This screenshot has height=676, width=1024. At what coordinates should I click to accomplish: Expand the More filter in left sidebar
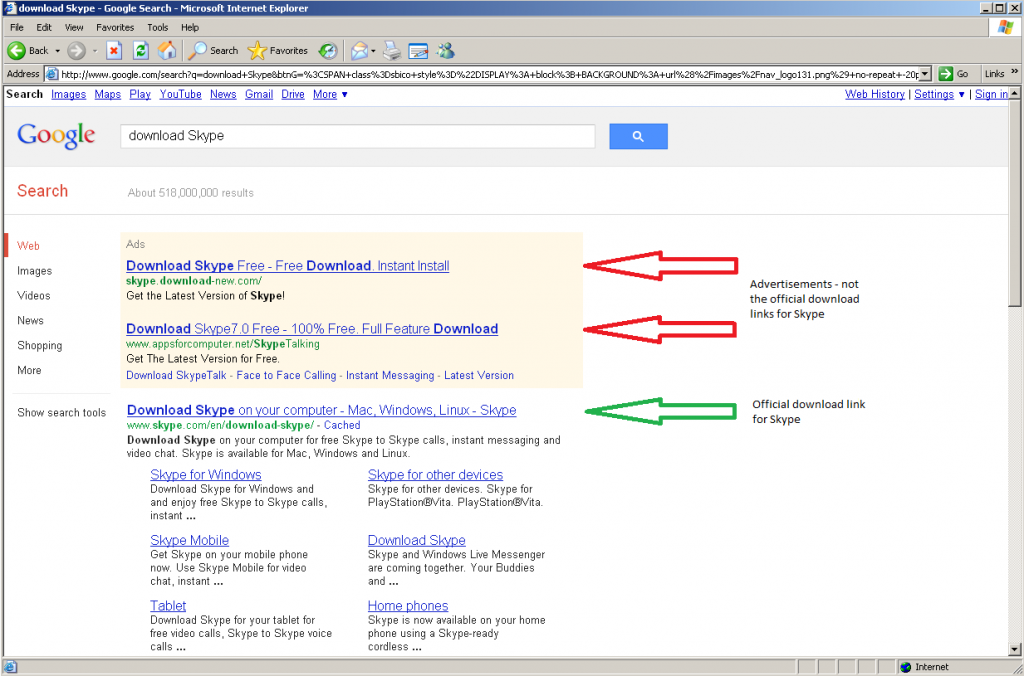[x=29, y=370]
